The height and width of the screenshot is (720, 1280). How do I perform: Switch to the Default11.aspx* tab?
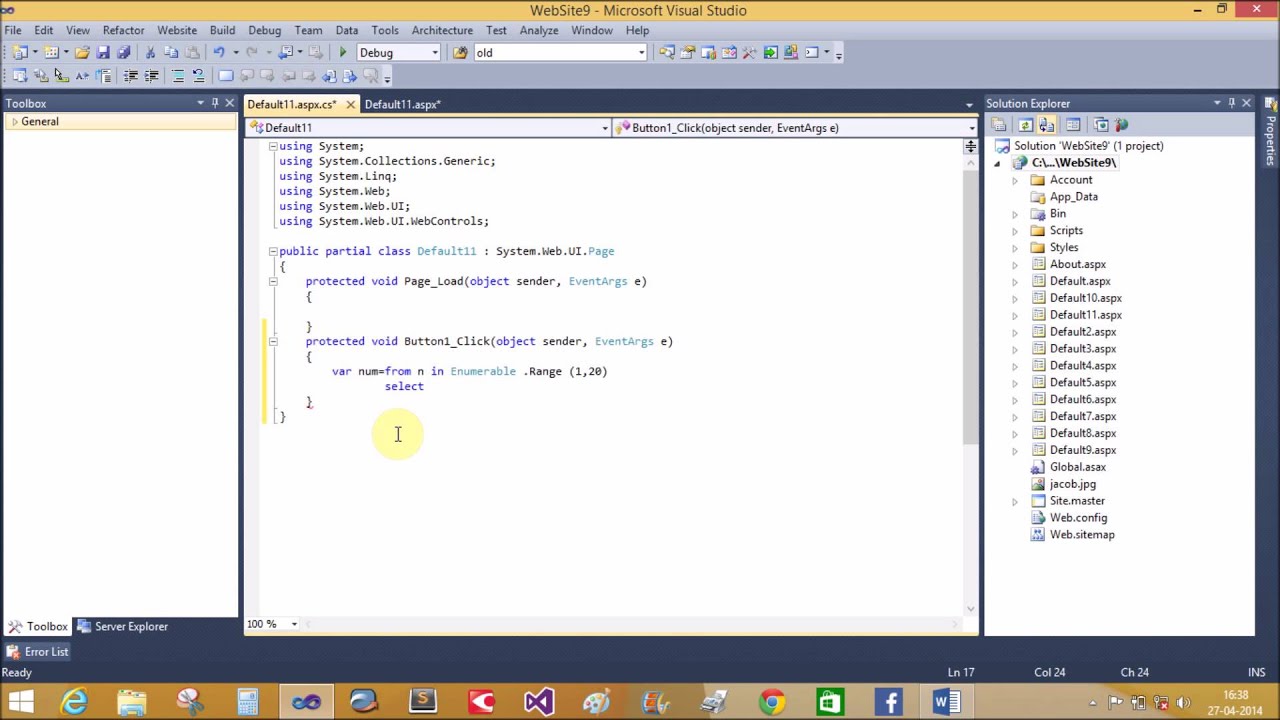[x=402, y=104]
